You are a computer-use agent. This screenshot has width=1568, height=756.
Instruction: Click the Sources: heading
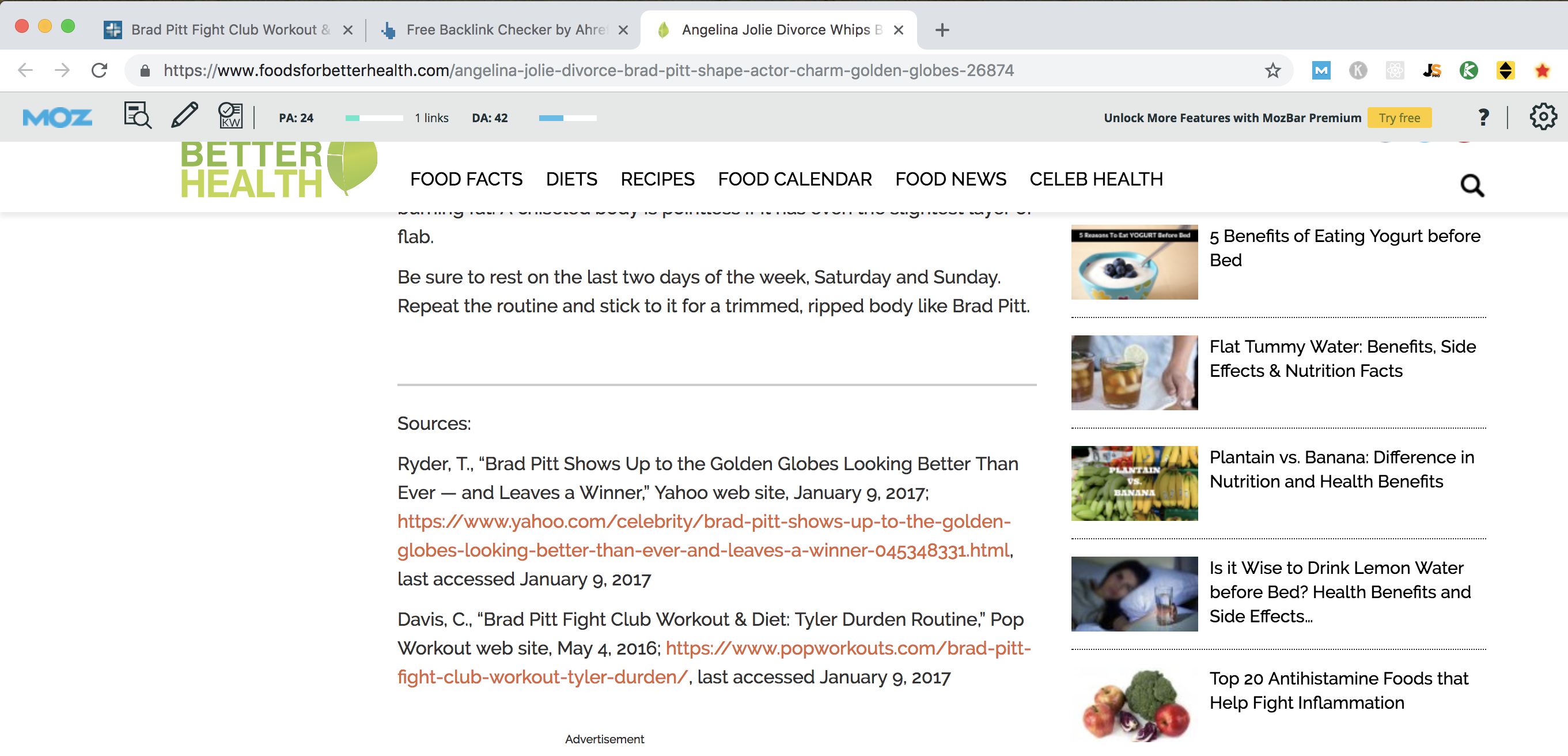434,424
